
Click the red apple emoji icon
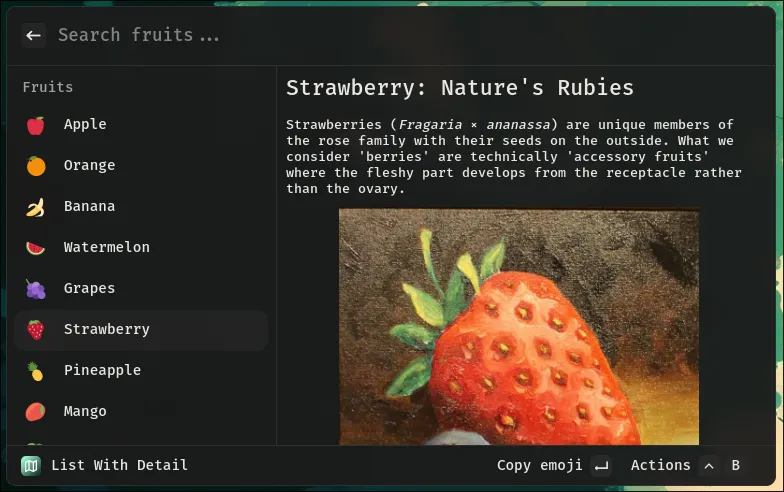pyautogui.click(x=36, y=125)
